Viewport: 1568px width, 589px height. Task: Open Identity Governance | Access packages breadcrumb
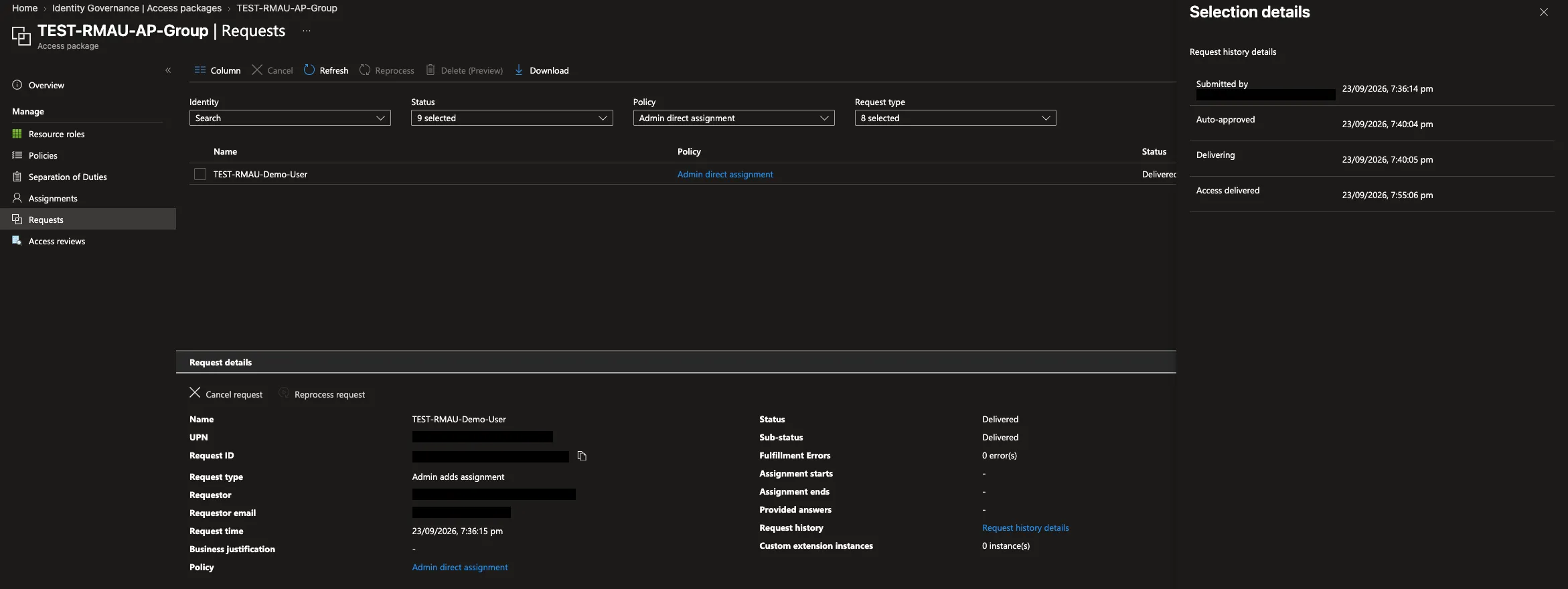[137, 8]
